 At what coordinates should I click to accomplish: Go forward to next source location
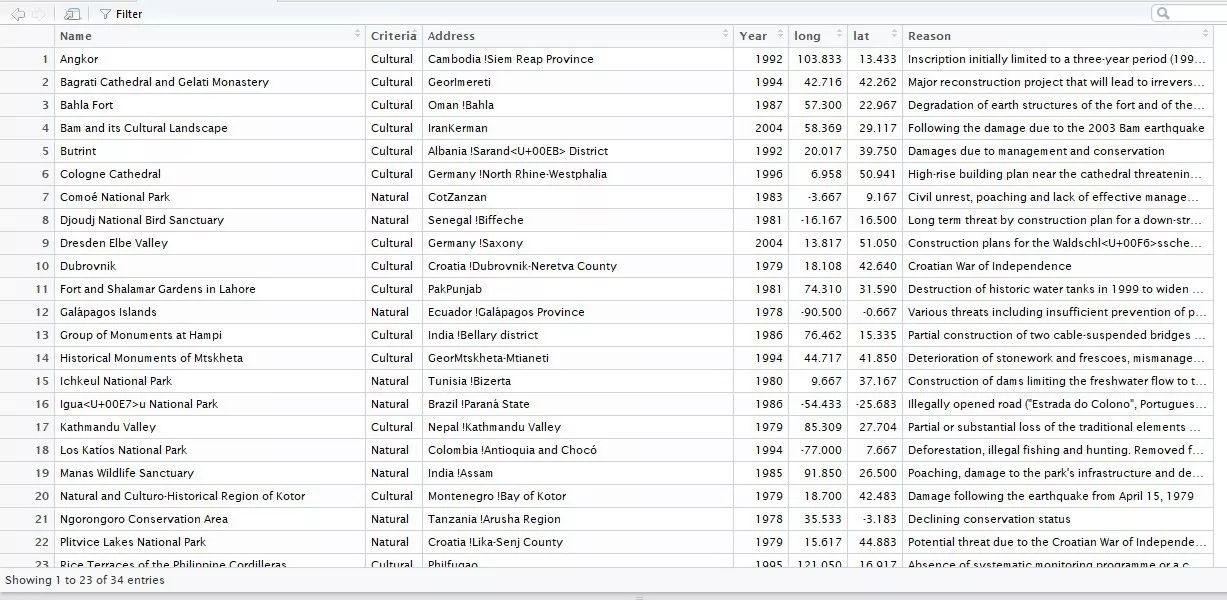(38, 14)
